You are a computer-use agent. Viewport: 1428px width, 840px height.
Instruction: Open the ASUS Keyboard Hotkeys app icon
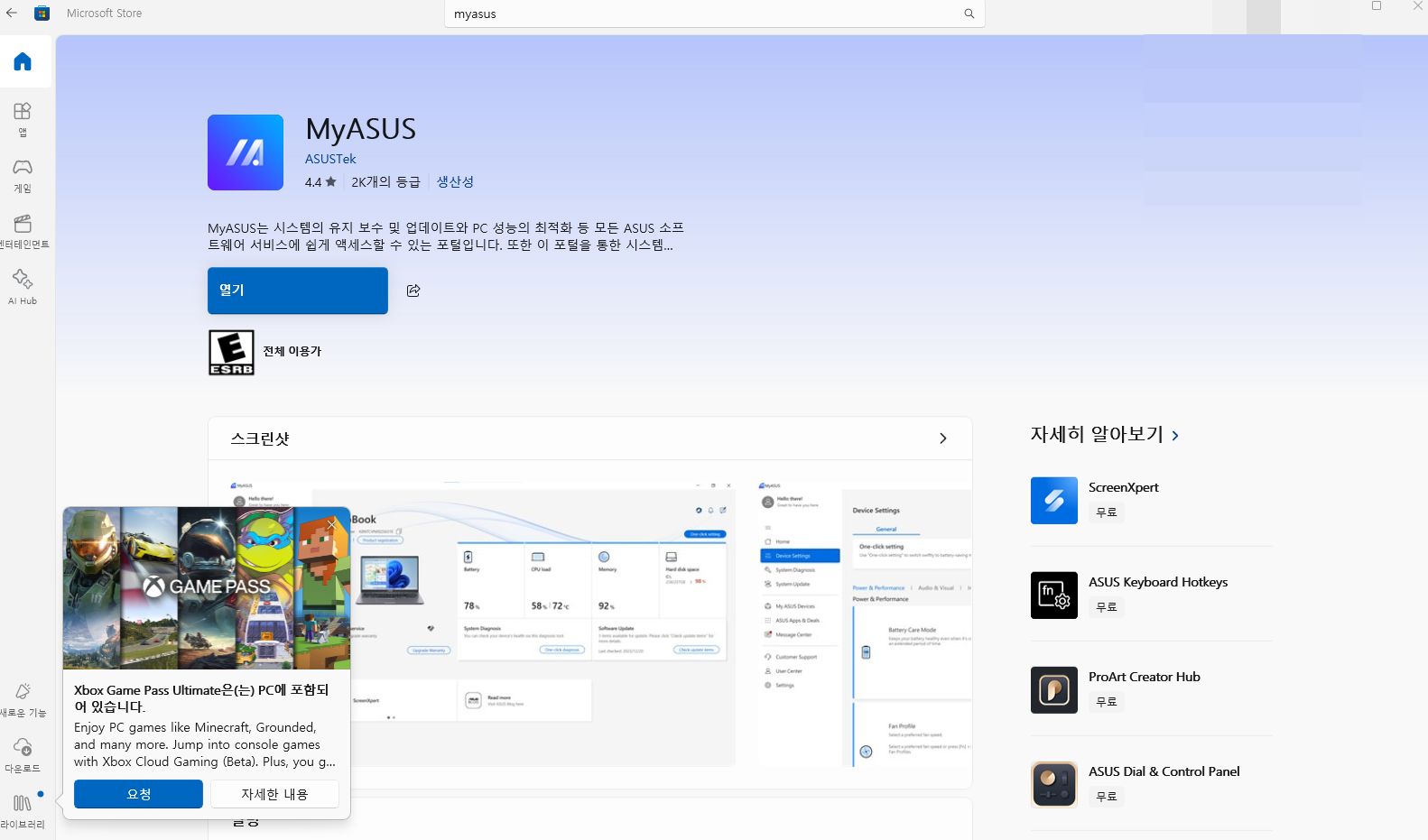coord(1054,595)
